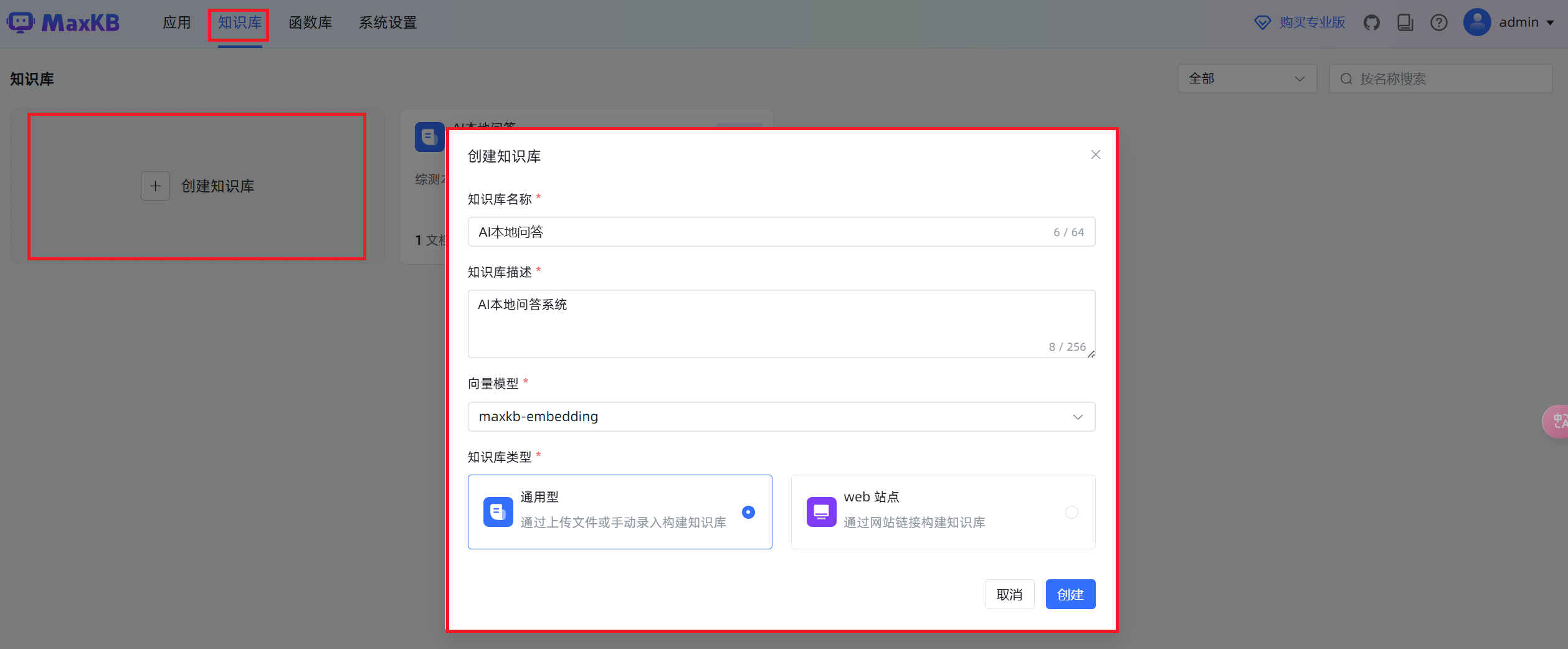Click the 知识库描述 text area

click(781, 324)
